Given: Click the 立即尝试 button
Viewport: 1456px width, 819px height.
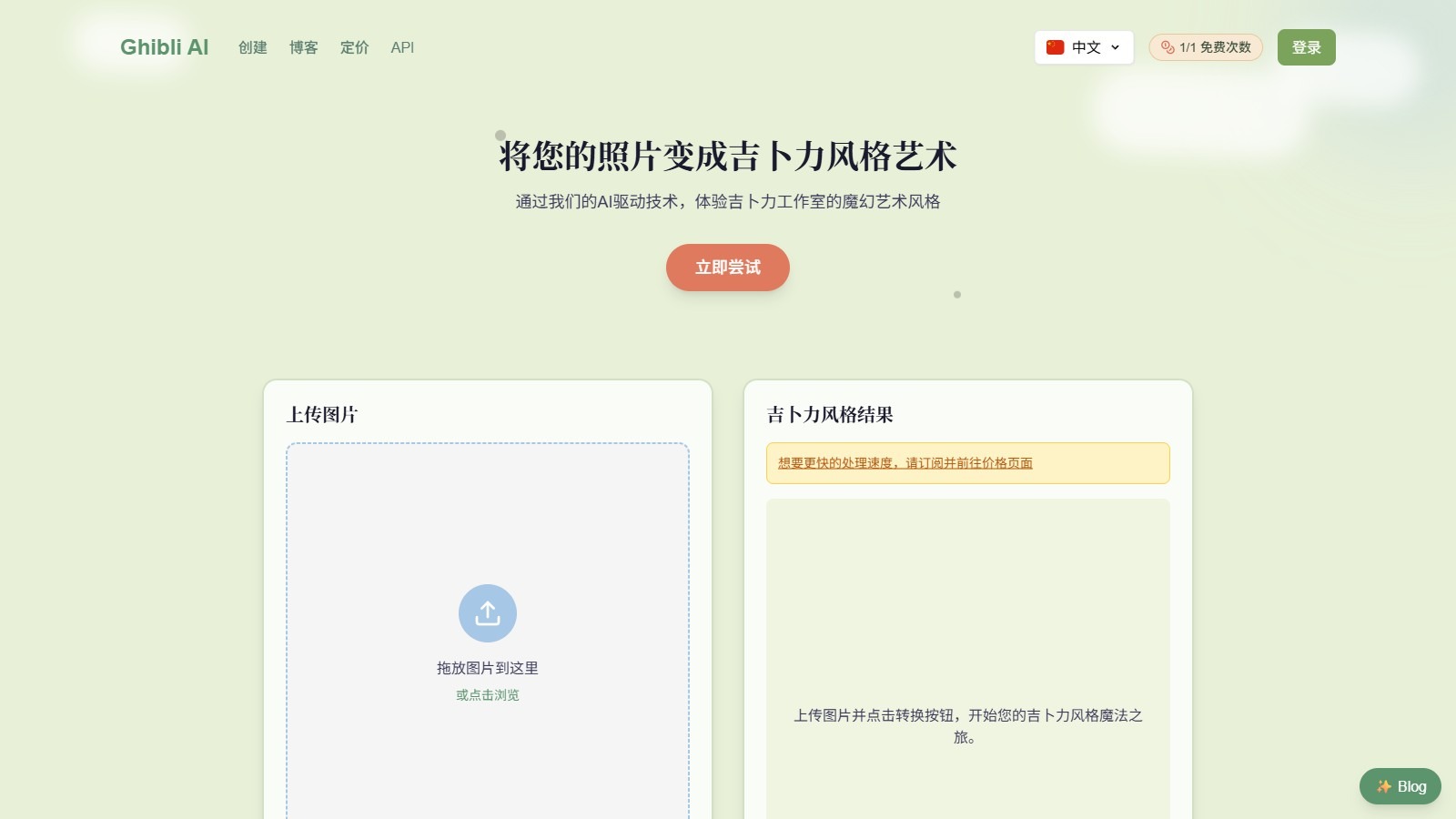Looking at the screenshot, I should coord(727,267).
